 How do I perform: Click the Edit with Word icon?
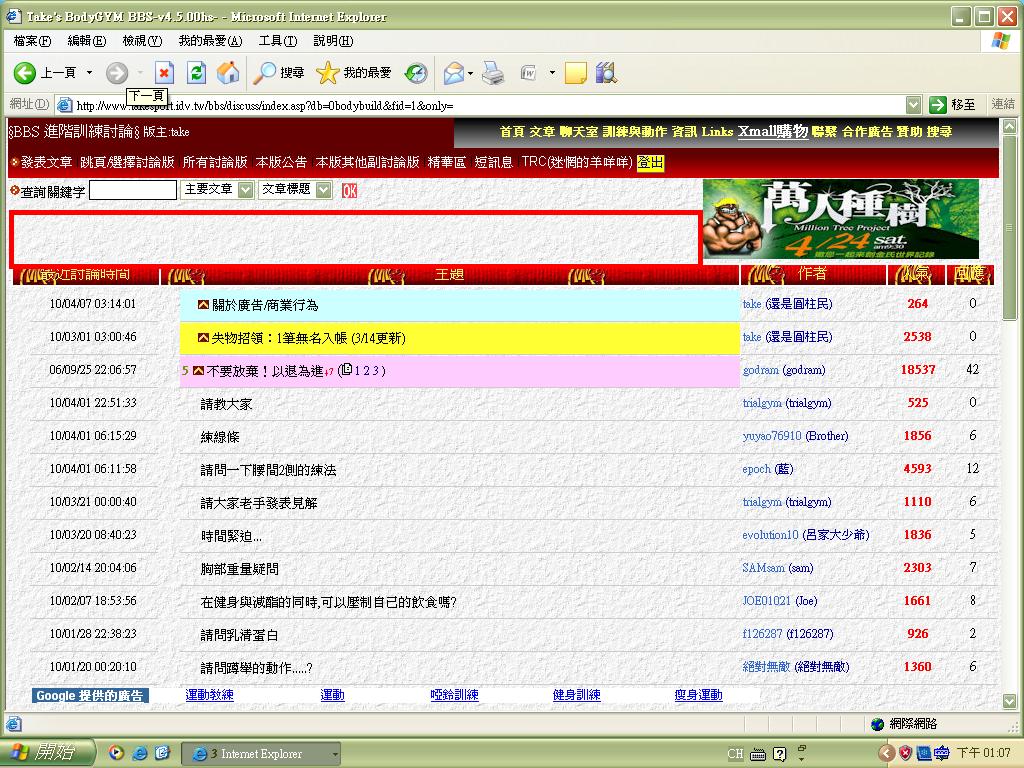coord(528,72)
